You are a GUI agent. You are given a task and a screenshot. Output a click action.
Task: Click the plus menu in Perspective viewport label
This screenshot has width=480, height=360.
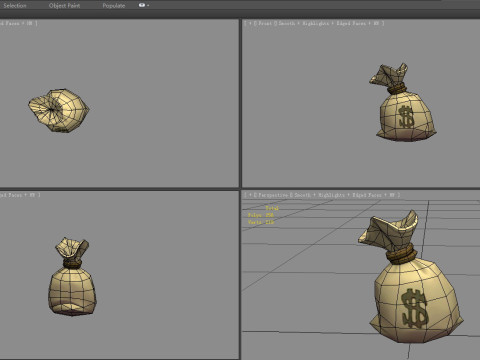click(250, 195)
